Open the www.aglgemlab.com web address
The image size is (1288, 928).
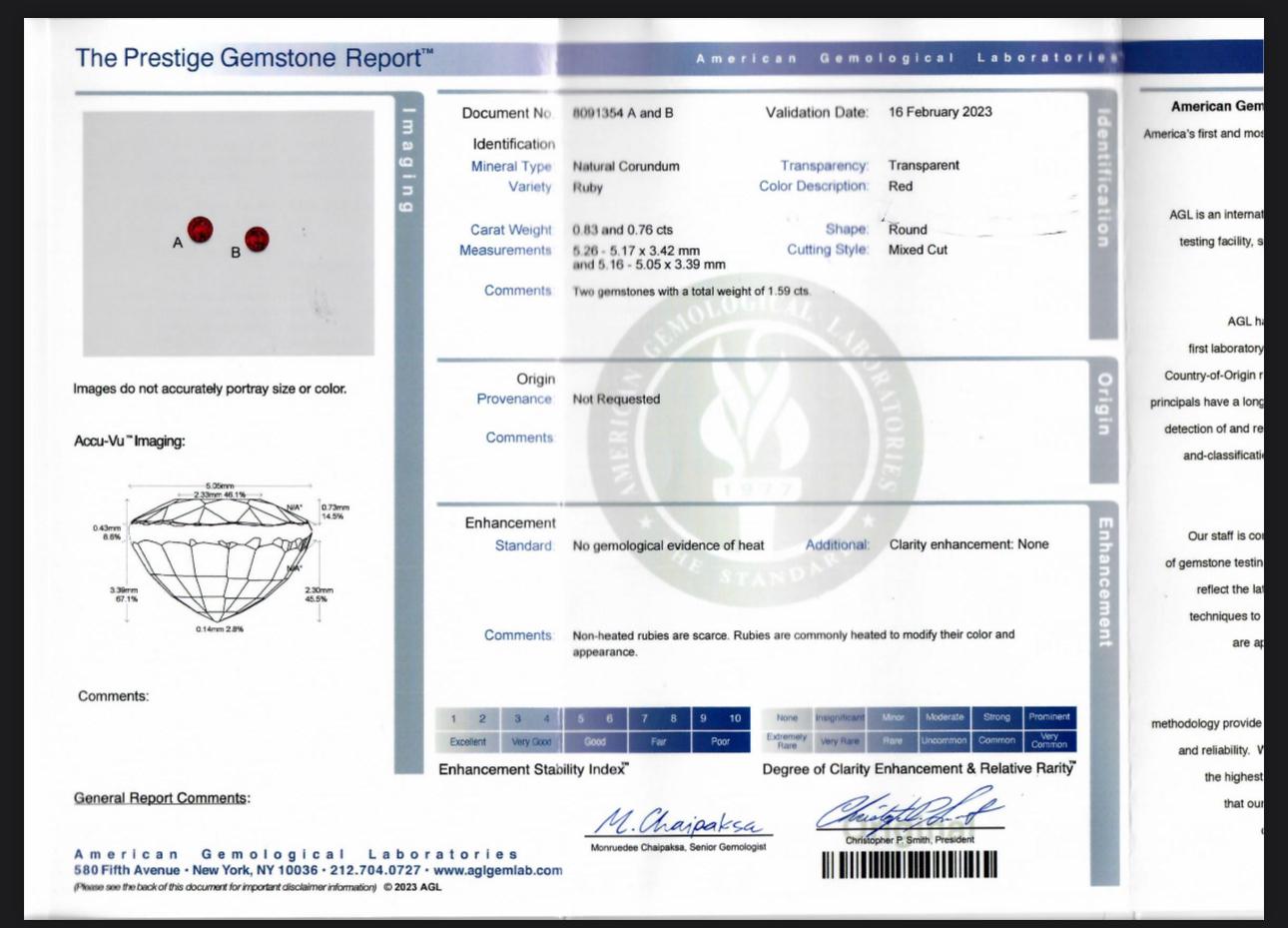pyautogui.click(x=498, y=870)
